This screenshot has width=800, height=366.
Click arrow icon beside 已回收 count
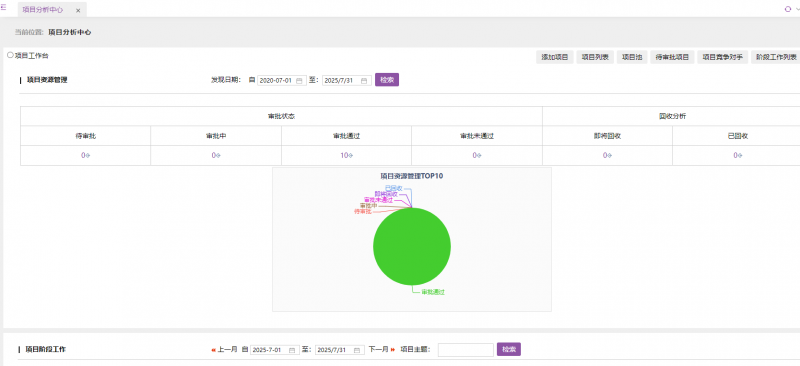click(x=740, y=156)
